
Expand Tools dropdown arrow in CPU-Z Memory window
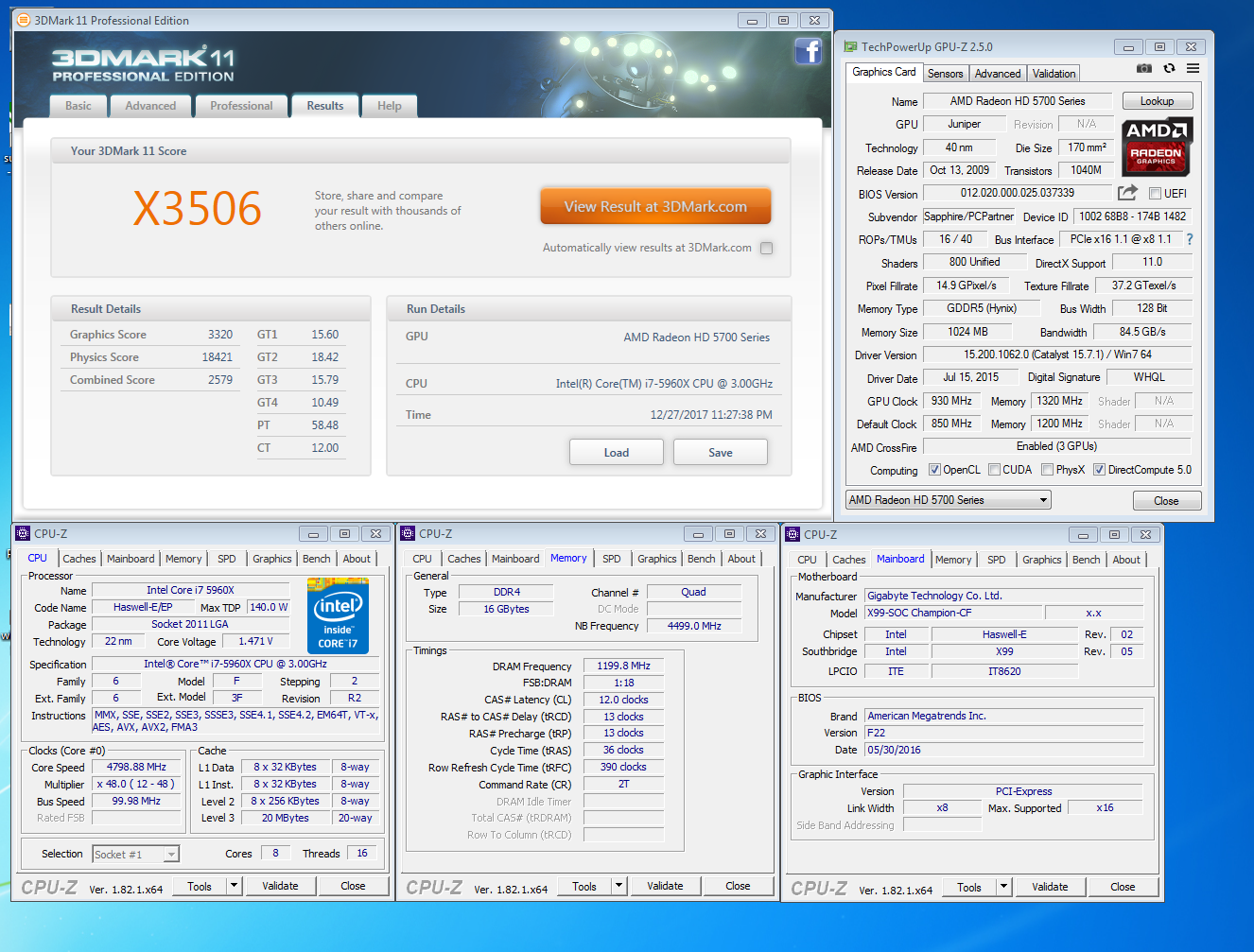click(619, 886)
